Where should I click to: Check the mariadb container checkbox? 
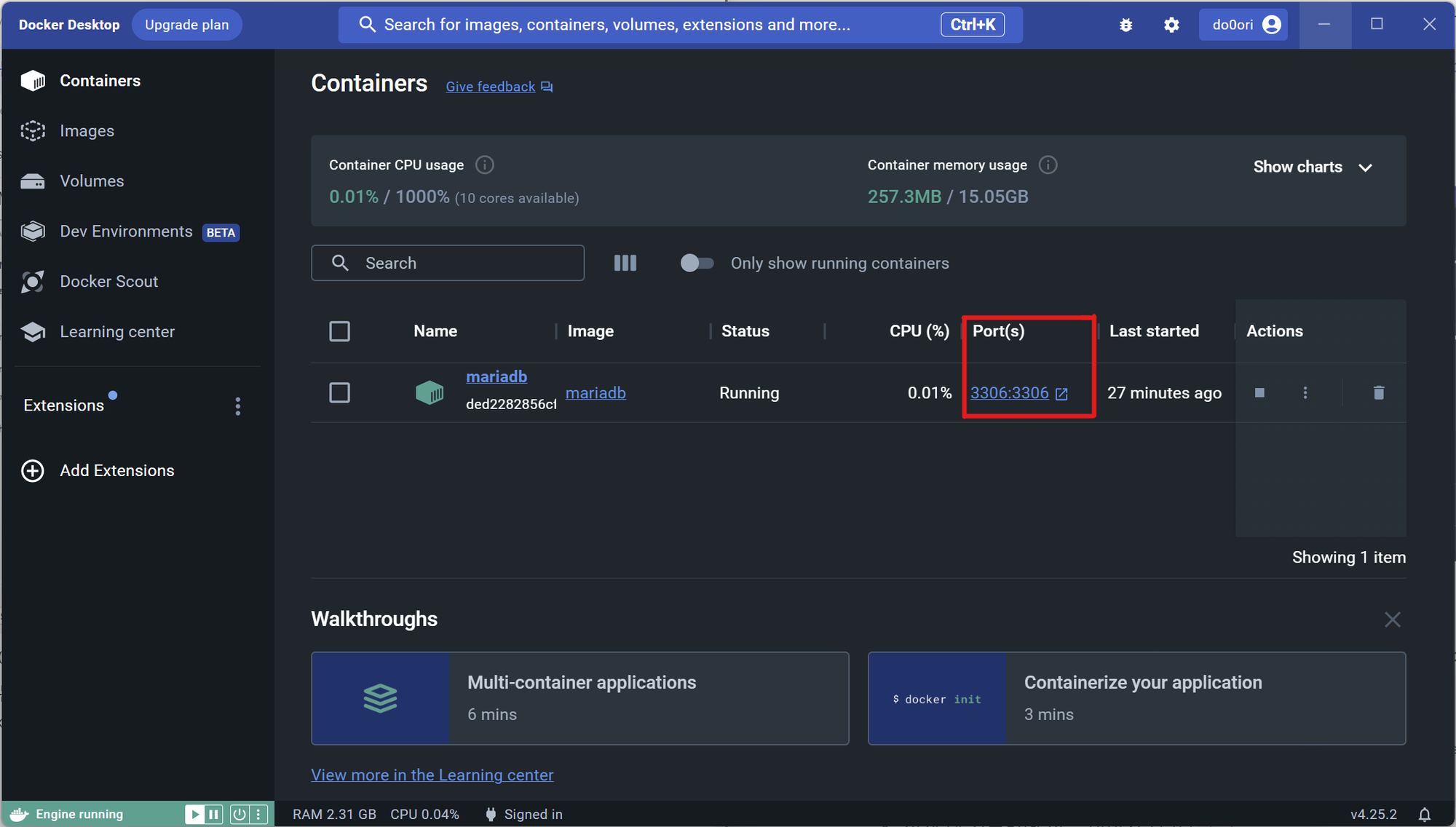[x=339, y=392]
